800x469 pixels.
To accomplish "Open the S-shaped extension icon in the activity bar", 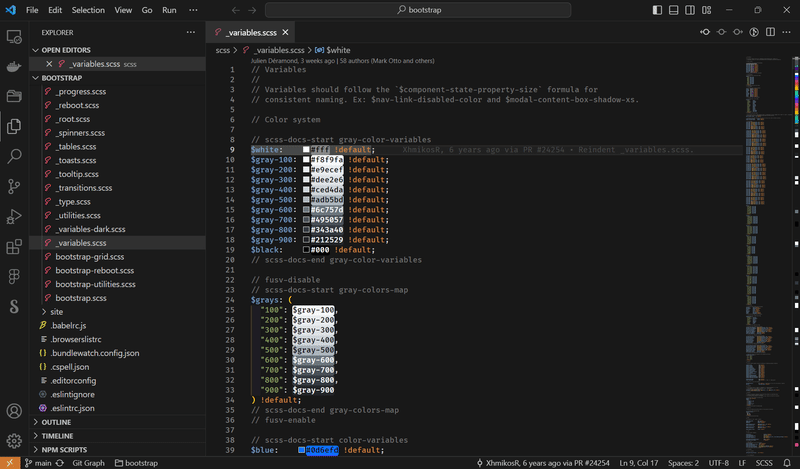I will click(14, 306).
